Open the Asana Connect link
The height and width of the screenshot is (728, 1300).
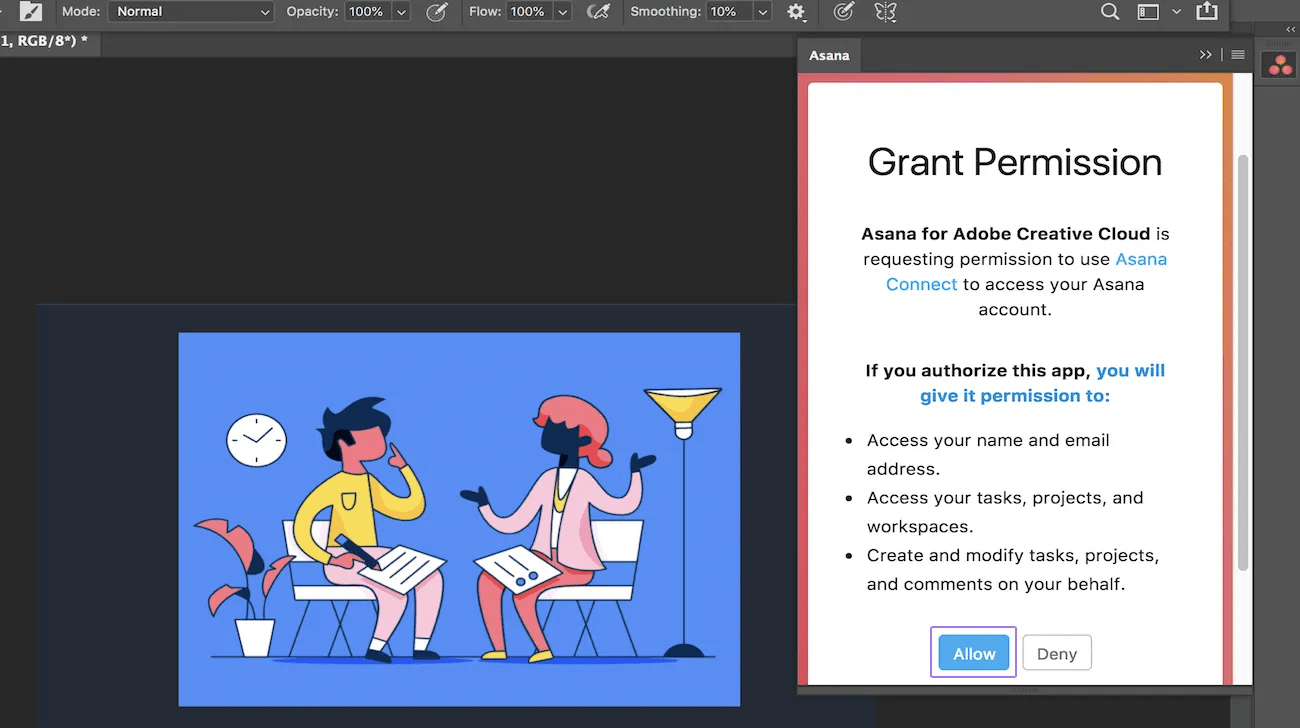(x=1141, y=259)
